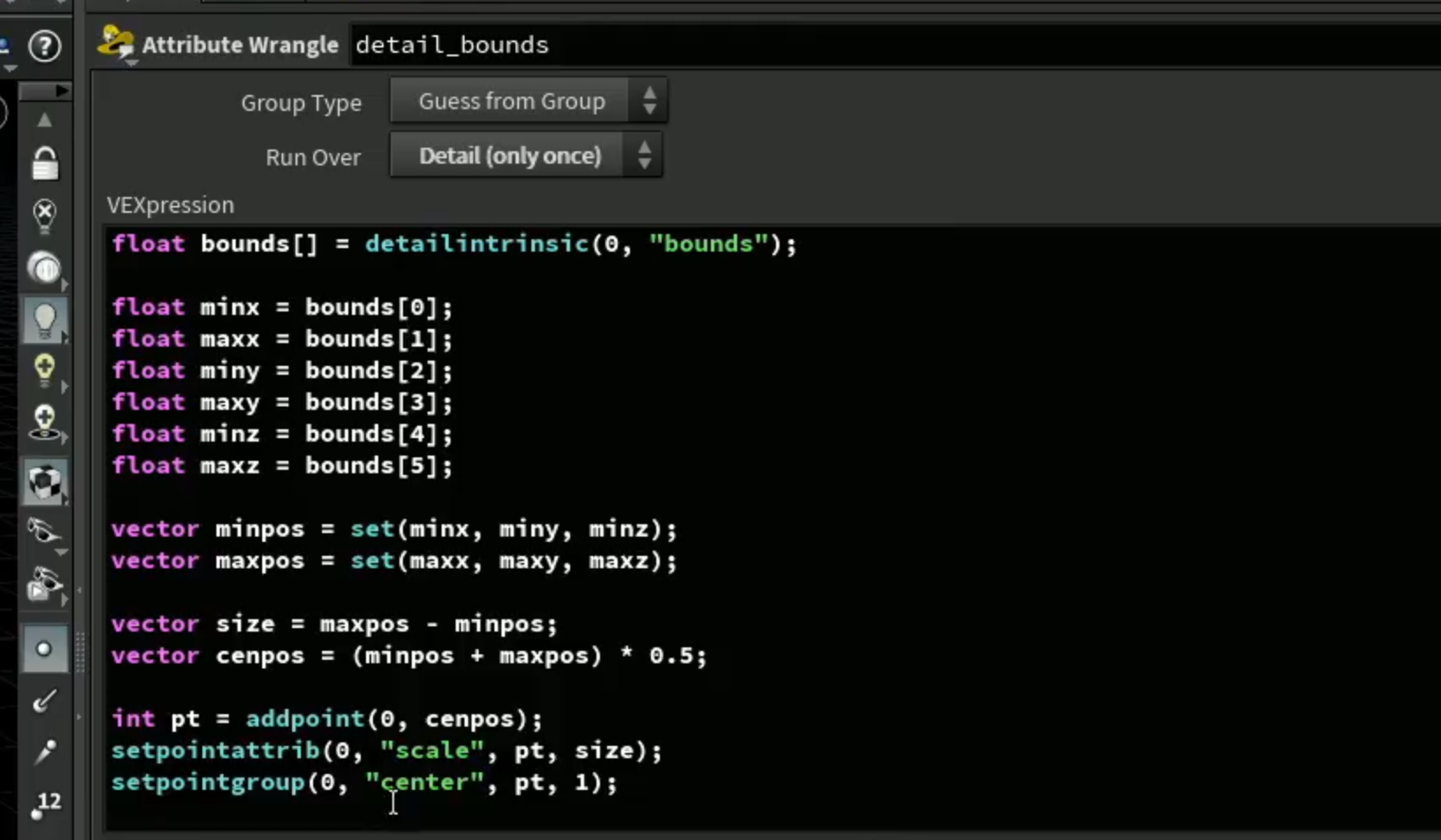Show point normals display option
Image resolution: width=1441 pixels, height=840 pixels.
45,701
